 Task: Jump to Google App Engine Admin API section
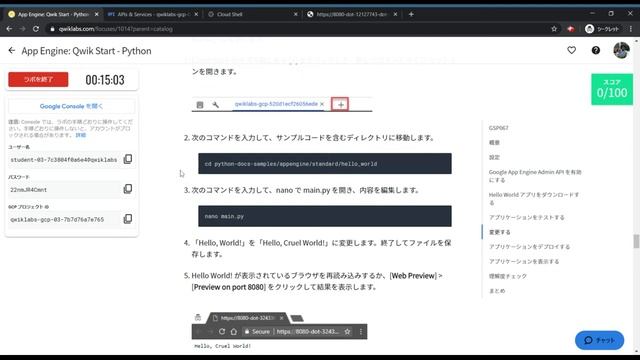click(535, 176)
